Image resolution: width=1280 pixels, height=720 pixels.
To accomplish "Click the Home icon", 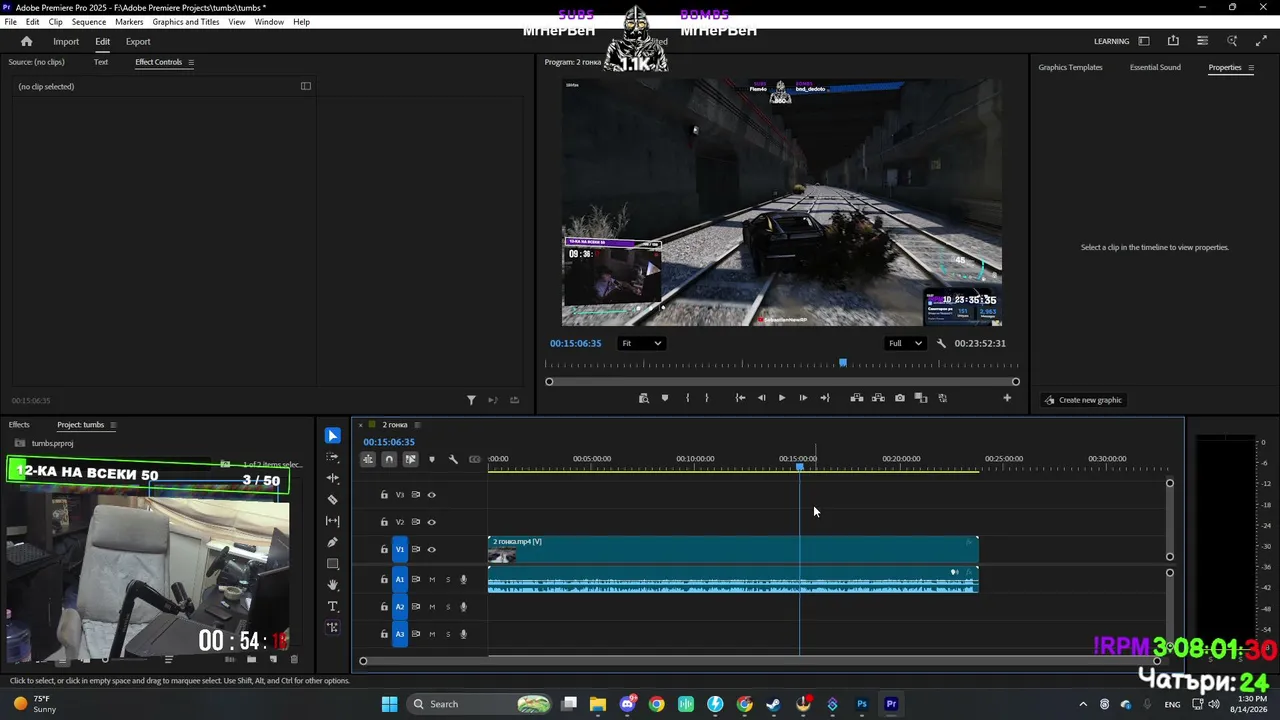I will click(x=27, y=41).
